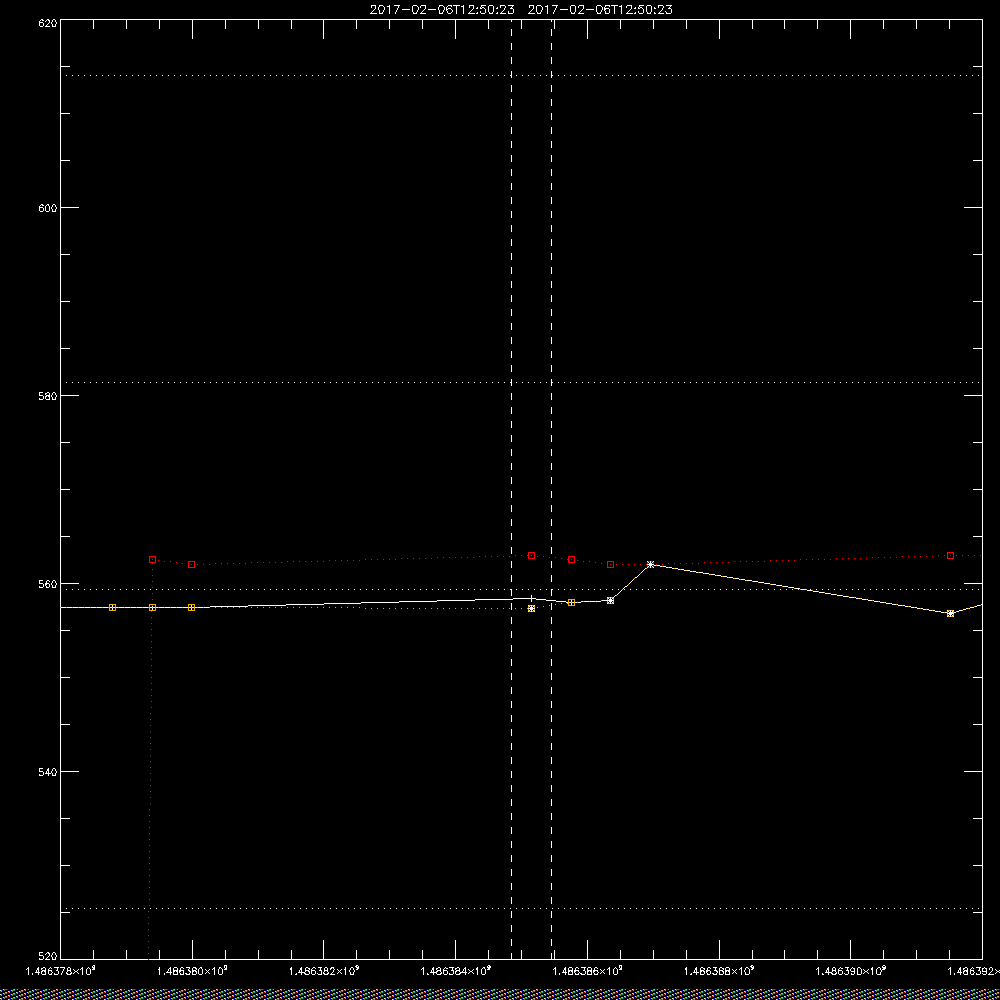
Task: Click the left 2017-02-06T12:50:23 timestamp in title
Action: 442,10
